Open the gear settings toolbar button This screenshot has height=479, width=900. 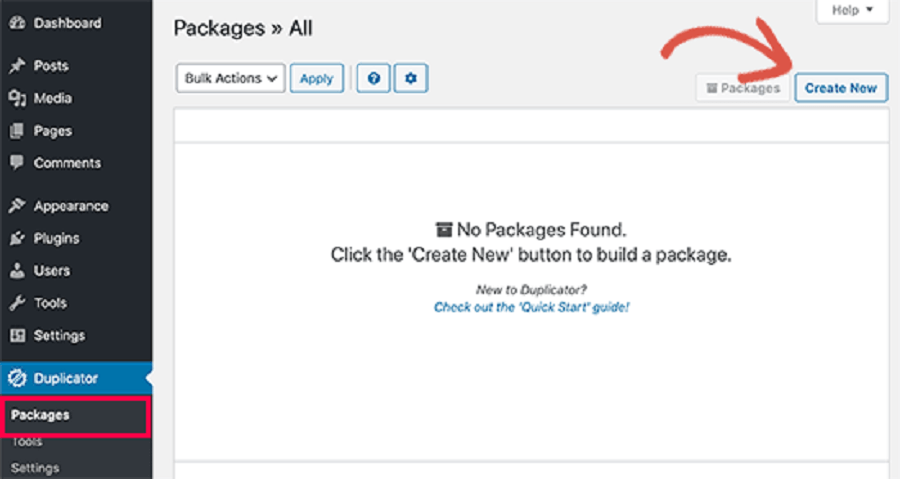pos(410,78)
